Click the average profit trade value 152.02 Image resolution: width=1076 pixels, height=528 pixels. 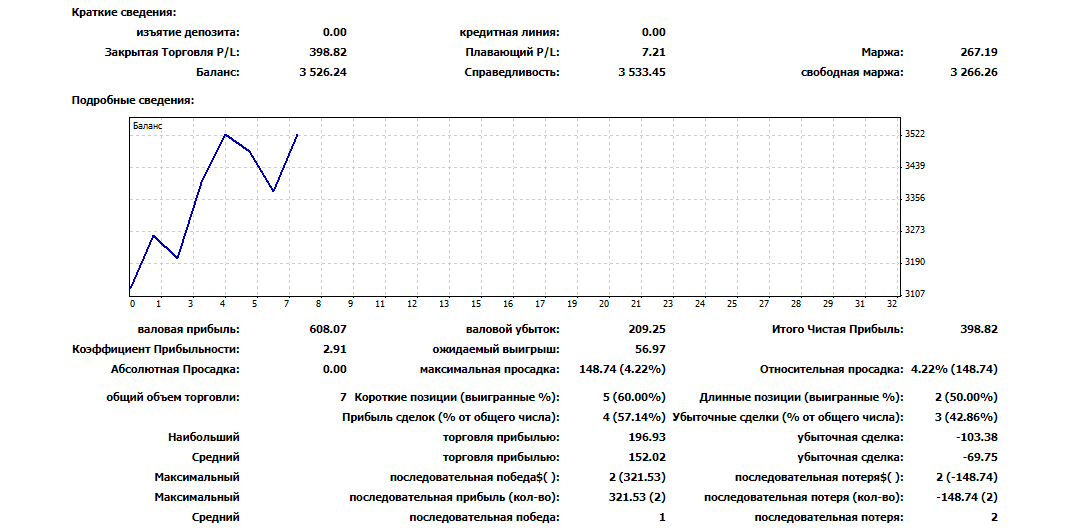pyautogui.click(x=646, y=457)
